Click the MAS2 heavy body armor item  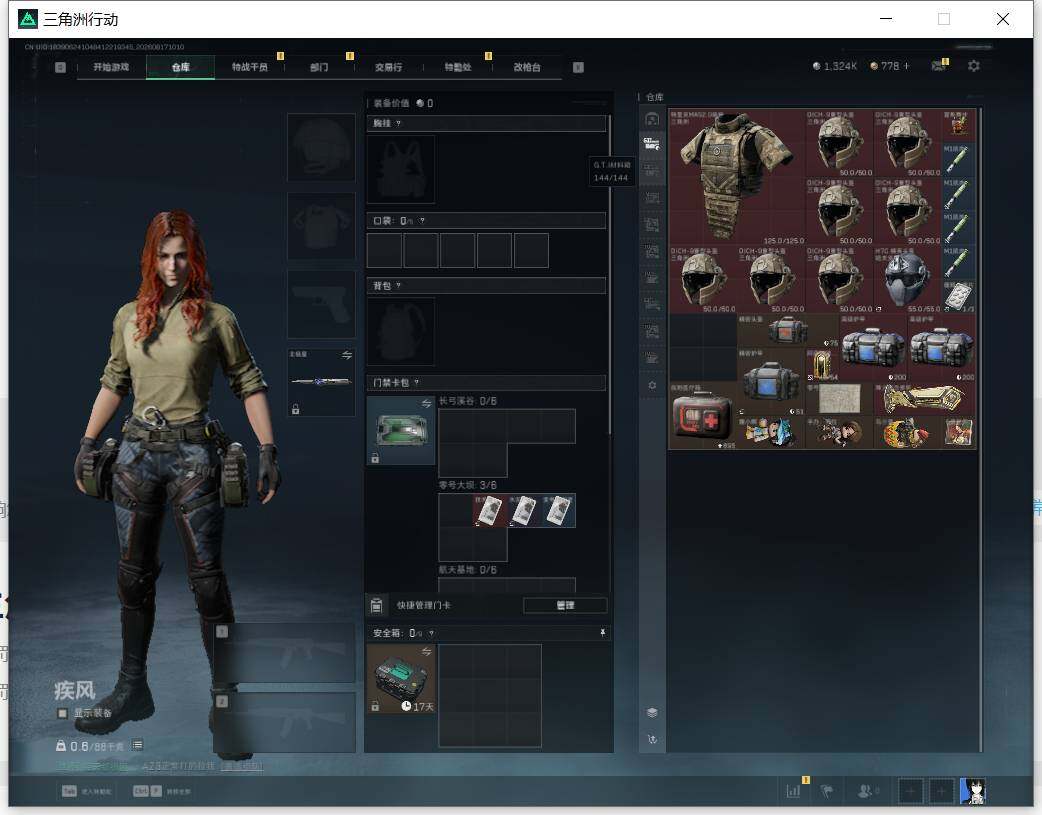736,177
